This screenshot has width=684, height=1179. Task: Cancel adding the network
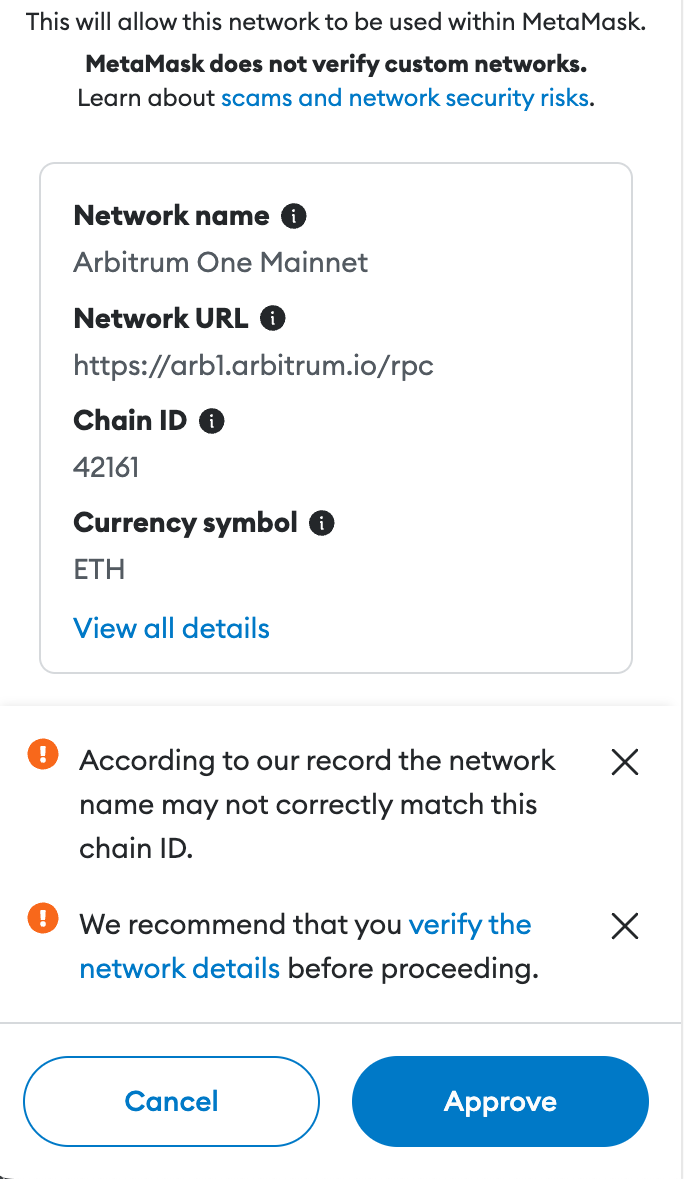(x=171, y=1101)
